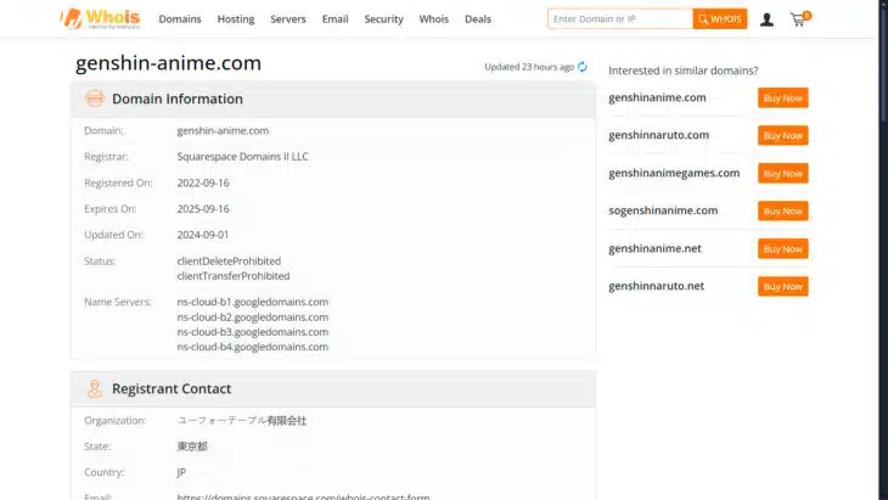Click the sogenshinanime.com domain suggestion

click(x=663, y=211)
